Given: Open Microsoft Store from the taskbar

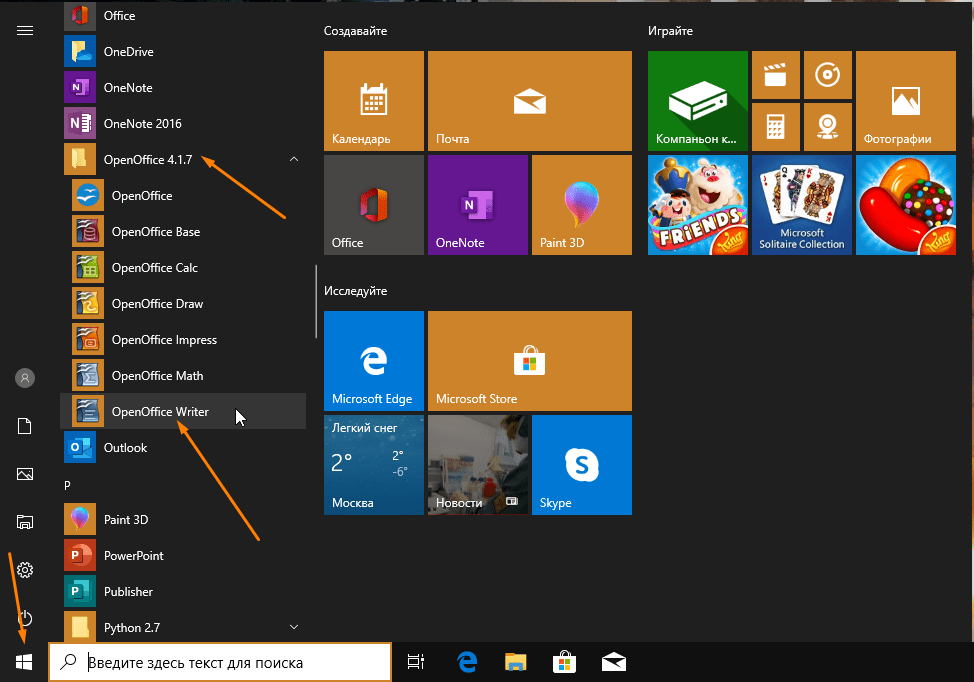Looking at the screenshot, I should point(565,662).
